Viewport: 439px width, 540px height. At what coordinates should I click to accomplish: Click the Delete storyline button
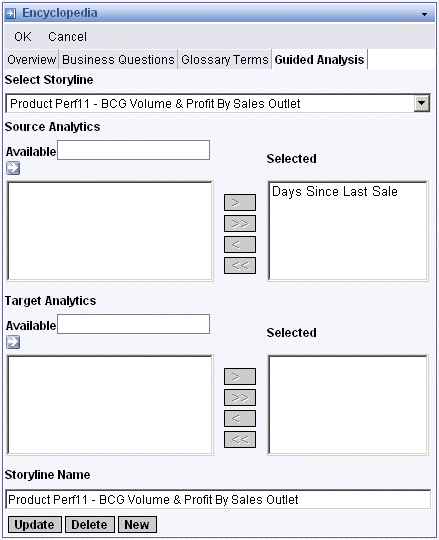point(90,525)
